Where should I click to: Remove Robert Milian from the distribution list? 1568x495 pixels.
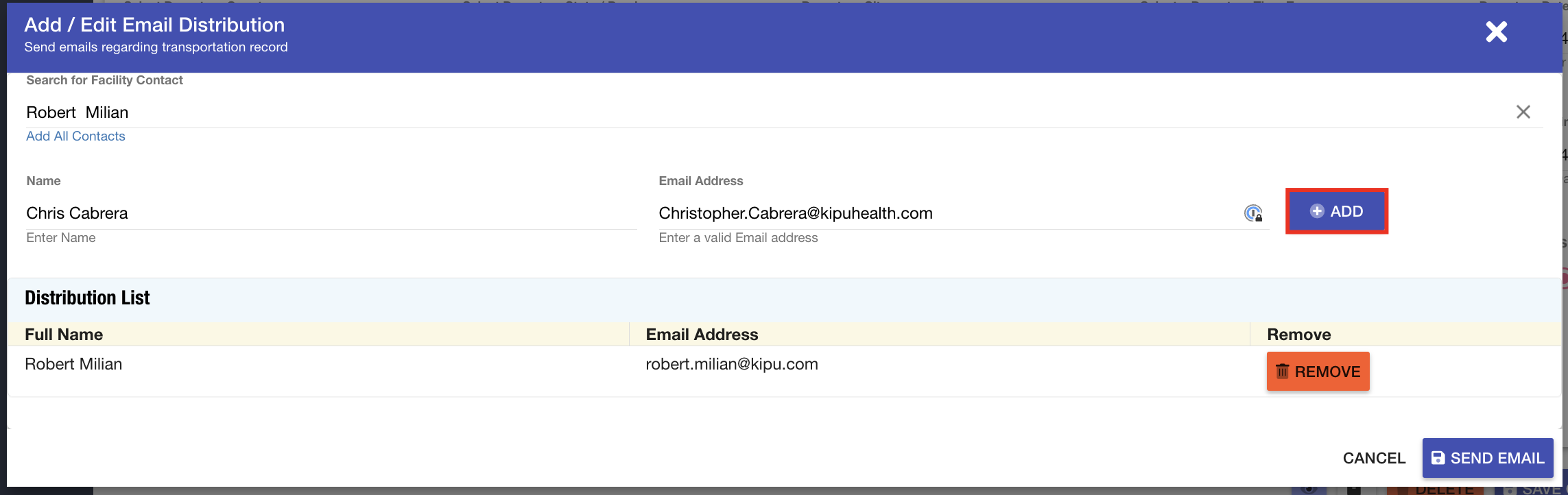1318,372
